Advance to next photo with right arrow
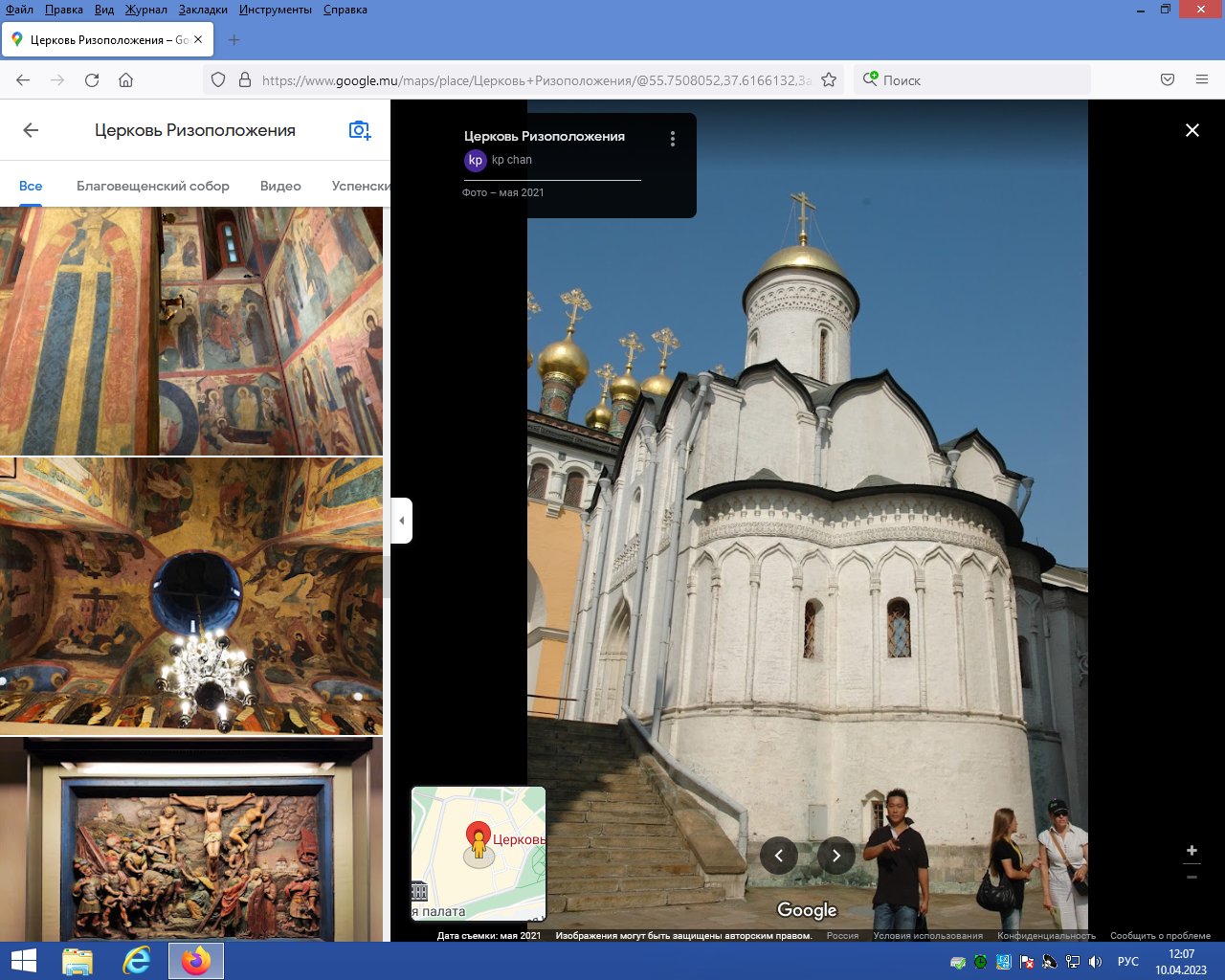Image resolution: width=1225 pixels, height=980 pixels. (x=835, y=856)
